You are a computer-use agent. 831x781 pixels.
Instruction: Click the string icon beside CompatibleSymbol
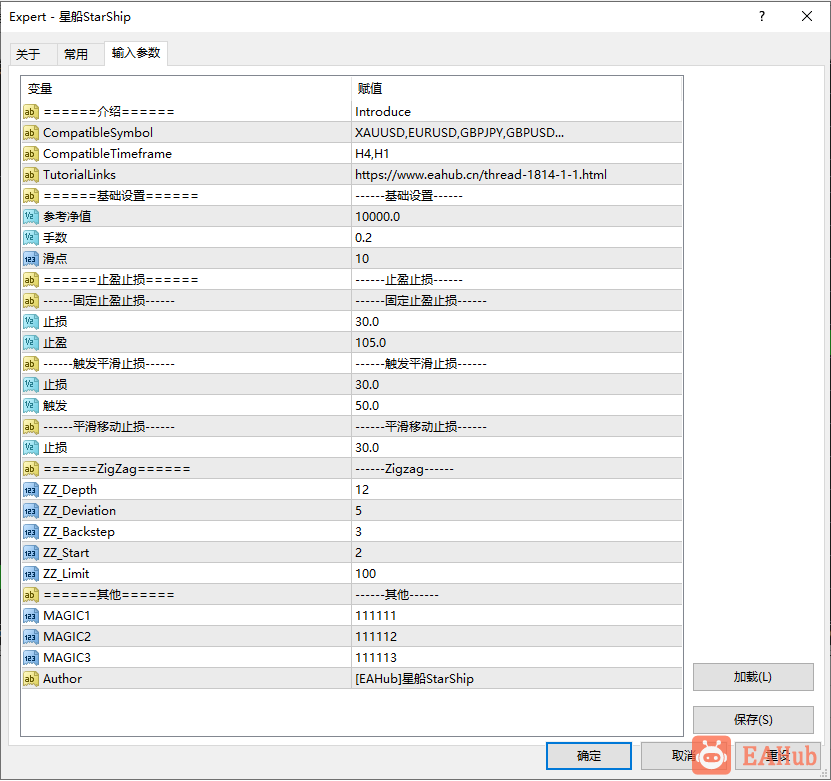tap(31, 133)
